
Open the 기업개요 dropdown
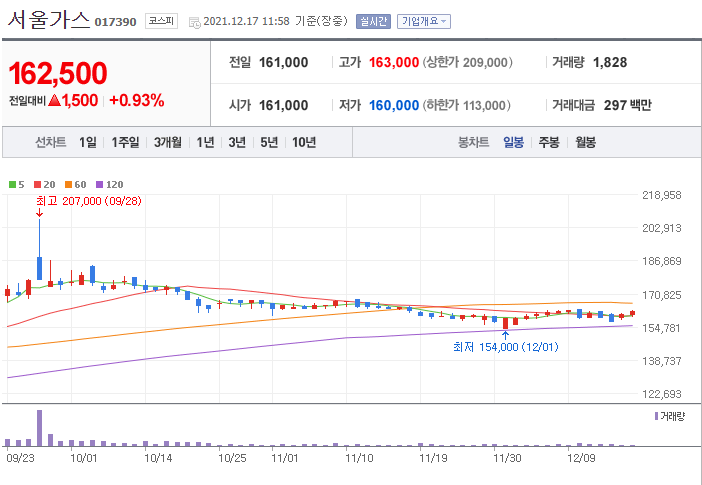coord(424,21)
